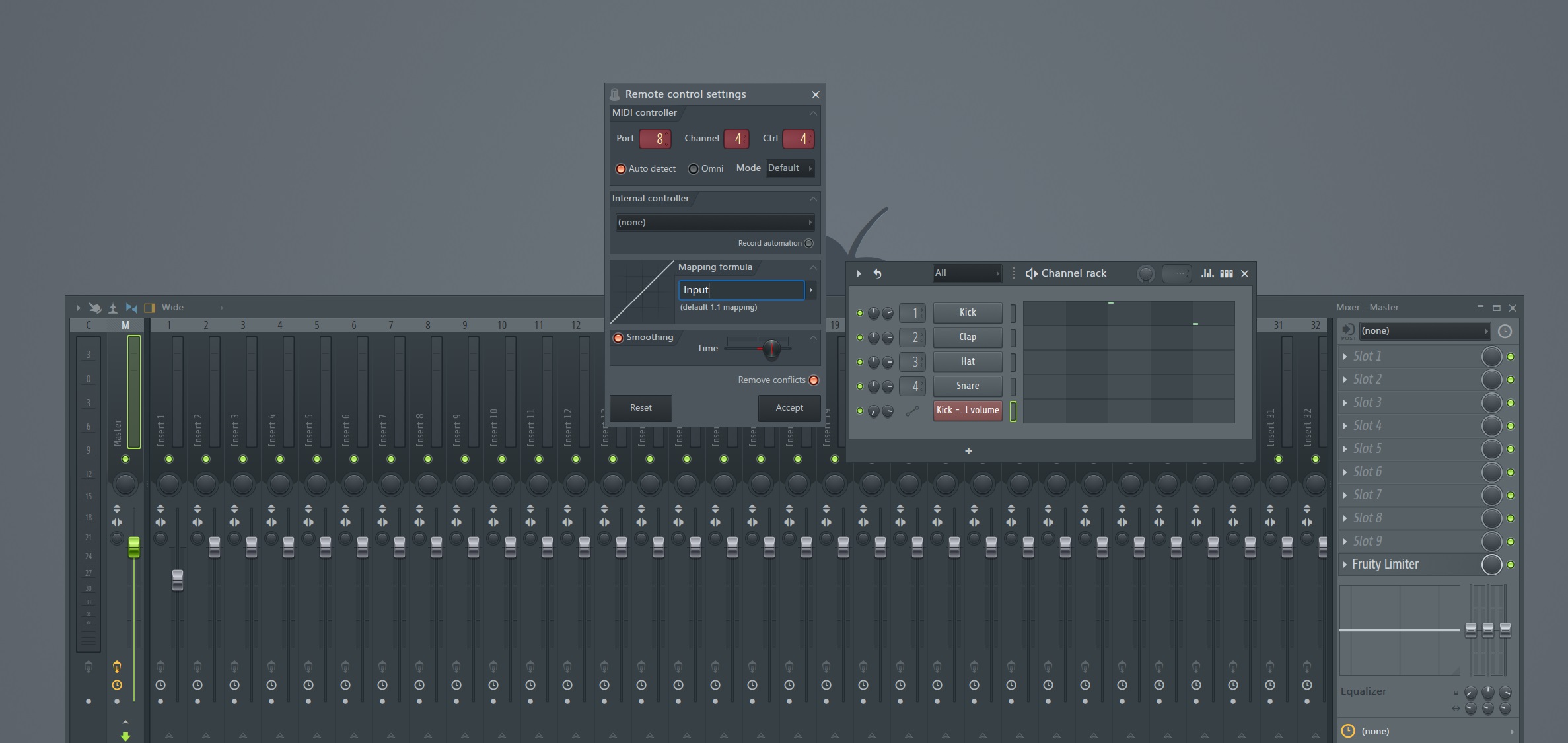Viewport: 1568px width, 743px height.
Task: Toggle the Record automation option
Action: point(808,244)
